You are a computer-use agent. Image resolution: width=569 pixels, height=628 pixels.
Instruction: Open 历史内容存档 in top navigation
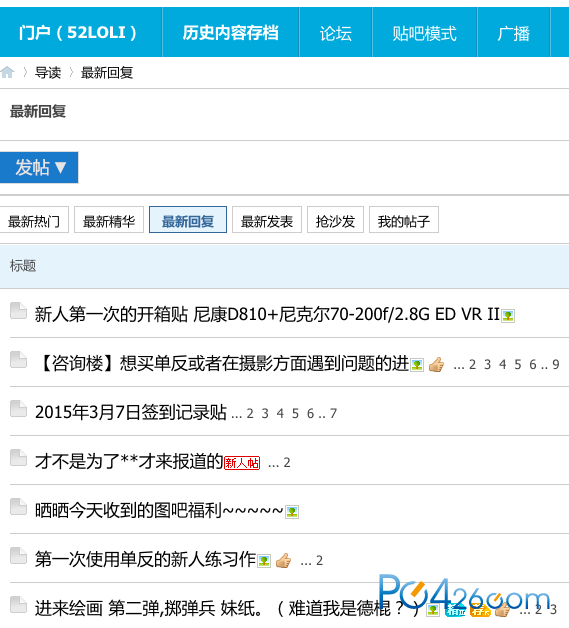(x=231, y=32)
